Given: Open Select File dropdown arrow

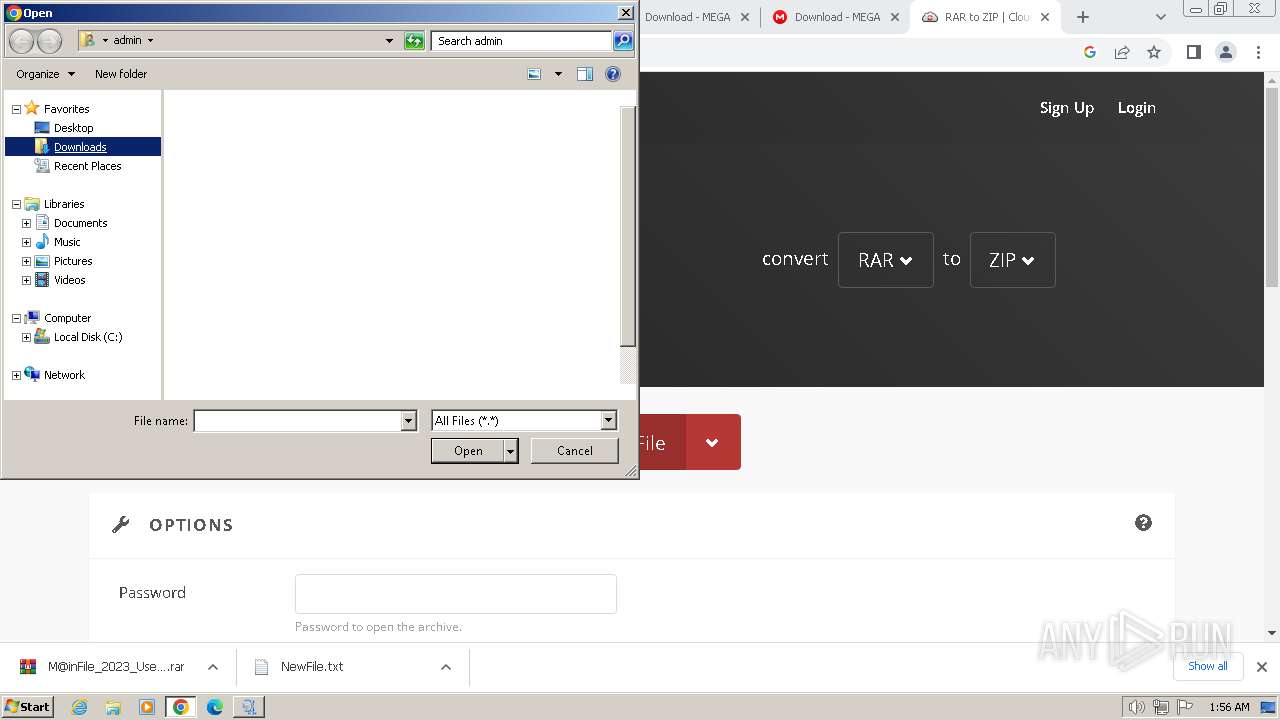Looking at the screenshot, I should 713,442.
